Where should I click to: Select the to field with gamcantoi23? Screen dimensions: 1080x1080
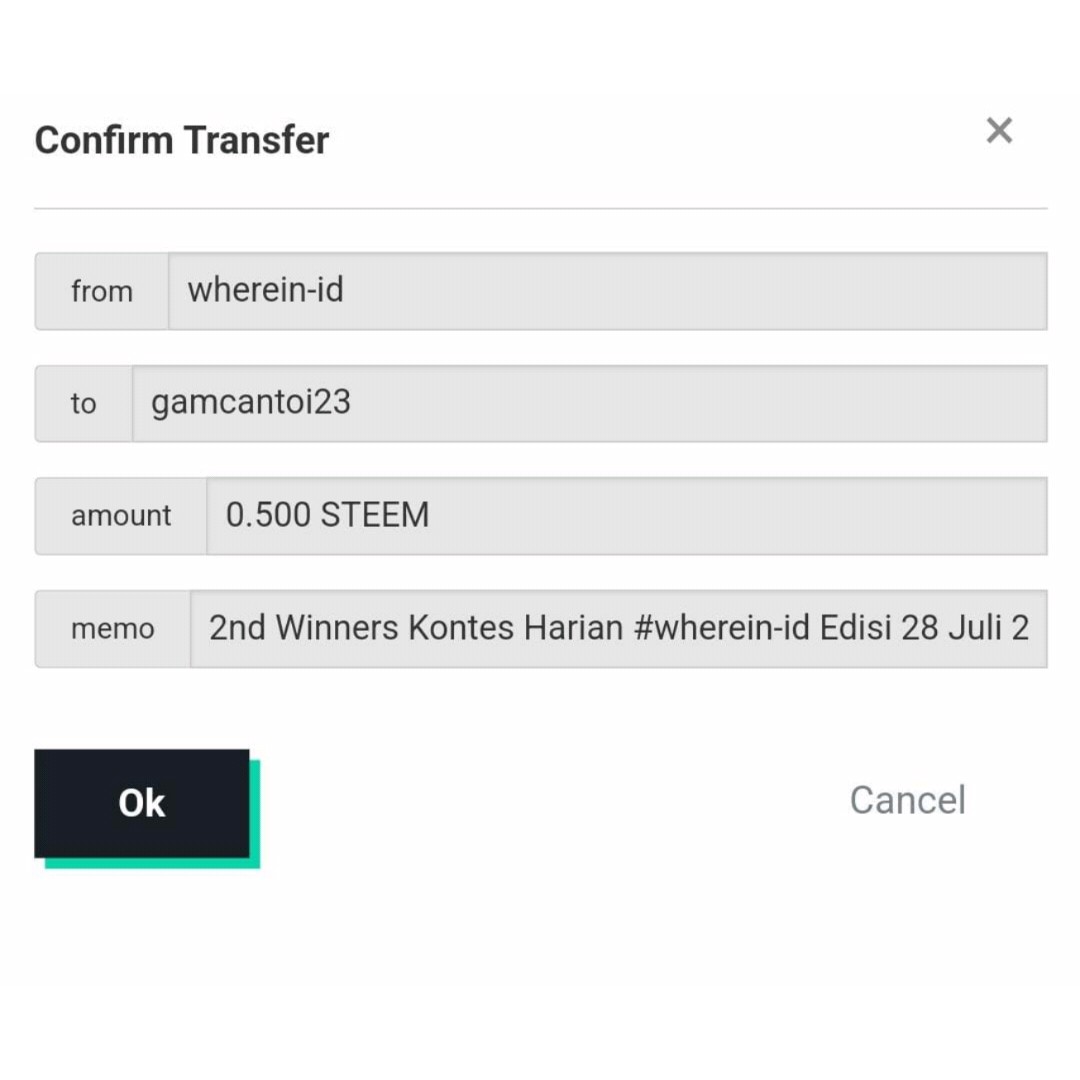click(x=589, y=403)
